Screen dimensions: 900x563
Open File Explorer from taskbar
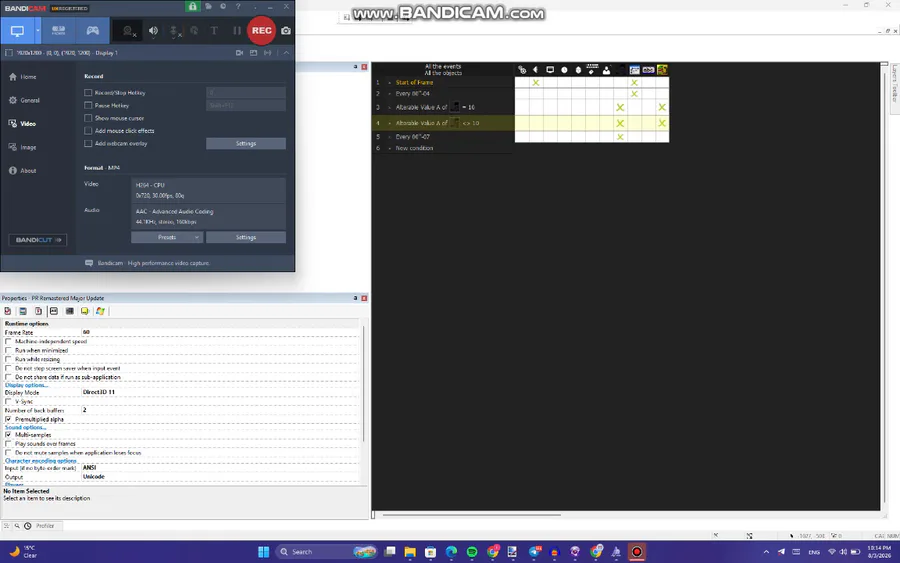[410, 552]
